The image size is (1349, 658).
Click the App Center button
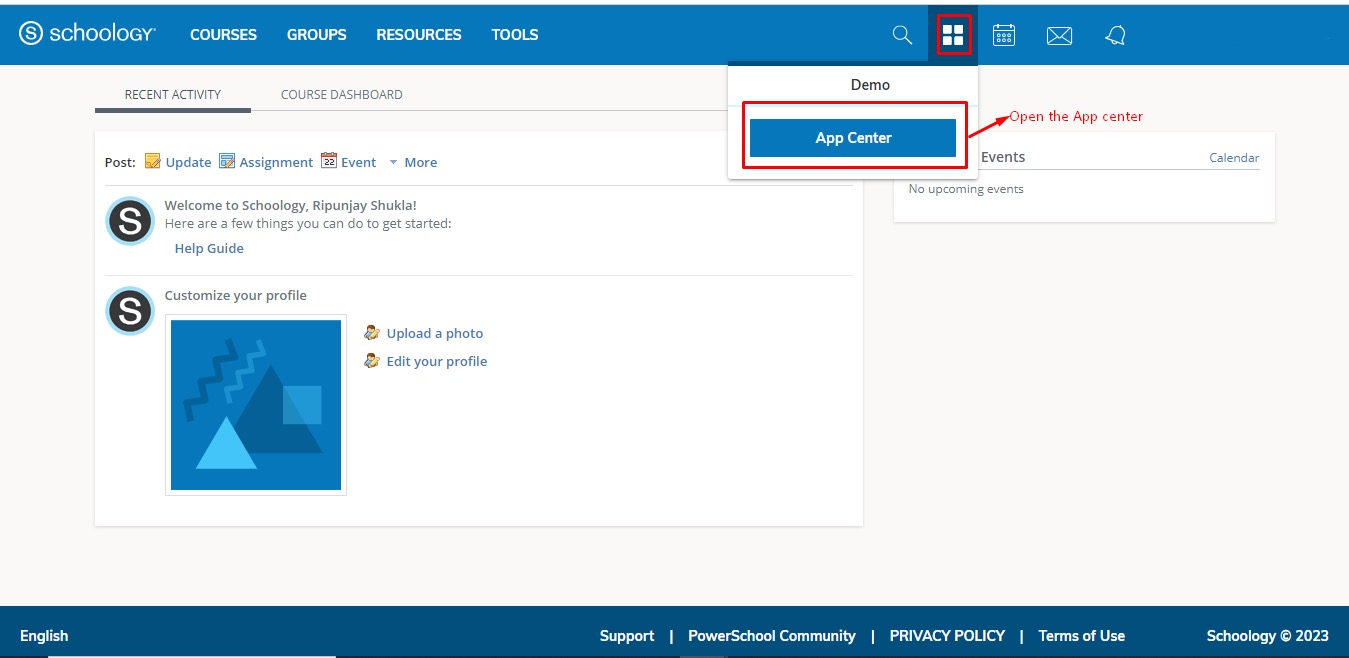853,138
